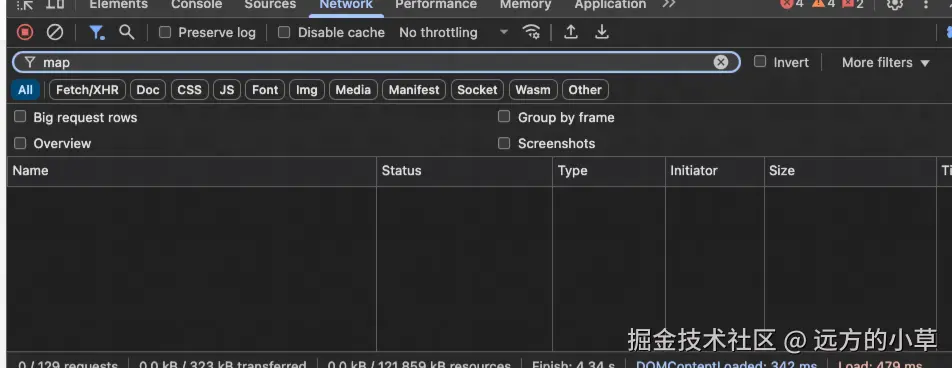Filter by Fetch/XHR requests
Viewport: 952px width, 368px height.
87,90
